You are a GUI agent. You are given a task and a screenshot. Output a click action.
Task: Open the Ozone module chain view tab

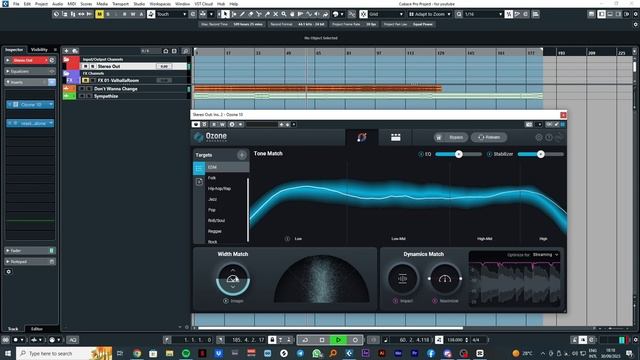pyautogui.click(x=396, y=138)
